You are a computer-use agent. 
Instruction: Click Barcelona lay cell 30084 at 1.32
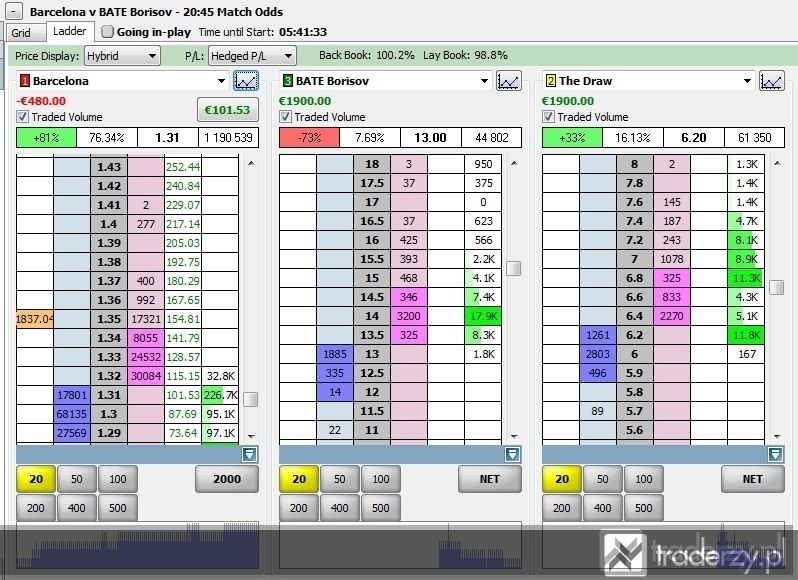pyautogui.click(x=146, y=376)
